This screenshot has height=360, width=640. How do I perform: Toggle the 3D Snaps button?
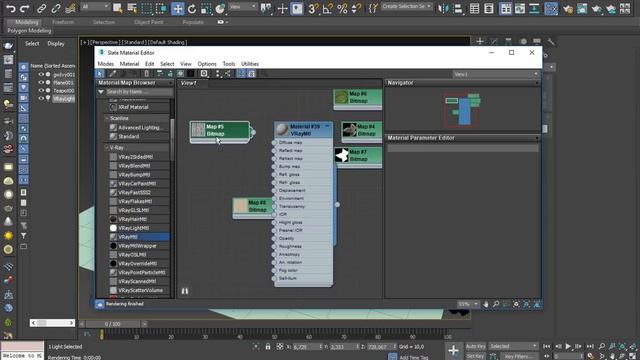(313, 8)
